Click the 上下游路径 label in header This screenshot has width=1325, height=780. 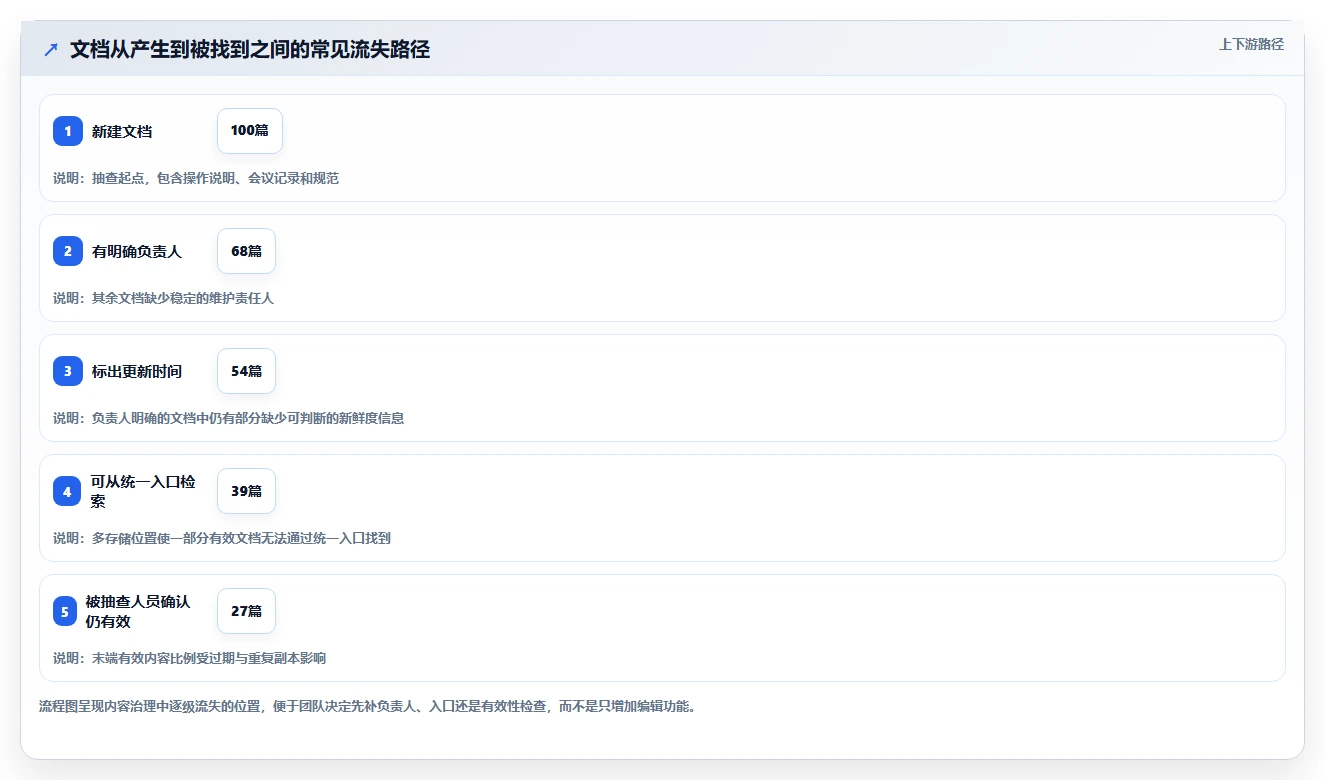coord(1251,44)
